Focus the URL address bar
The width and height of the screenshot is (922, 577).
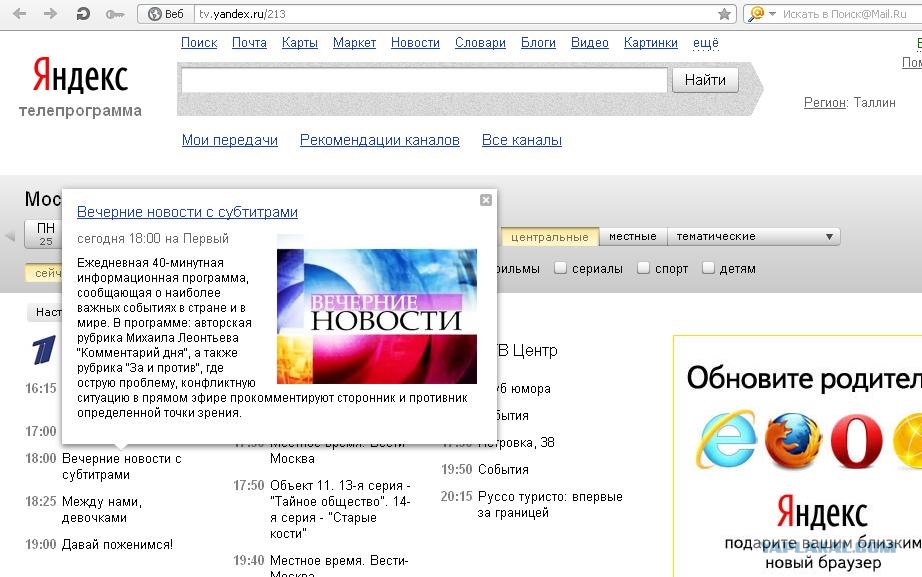(x=453, y=14)
